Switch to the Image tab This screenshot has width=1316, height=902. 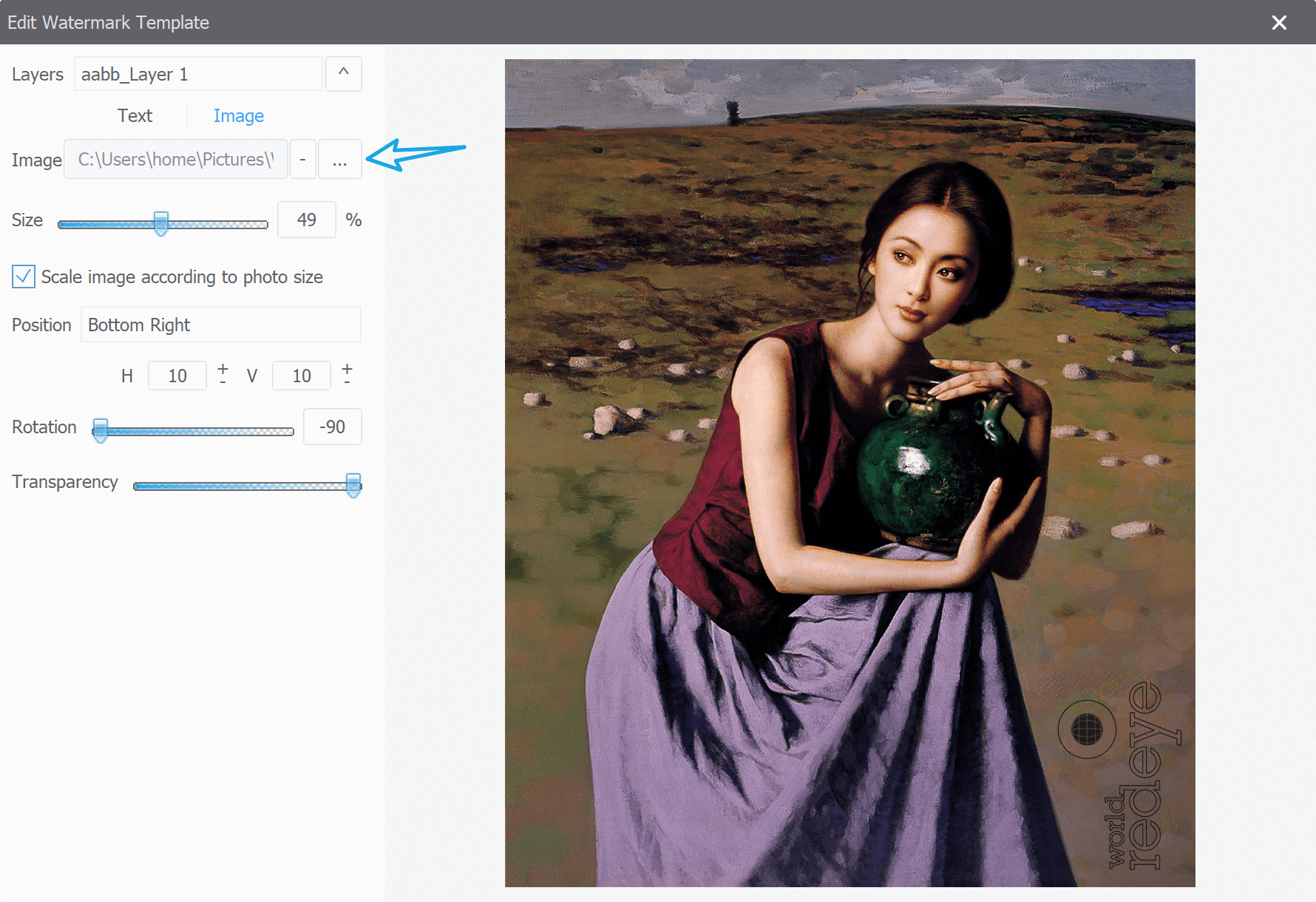pos(238,116)
